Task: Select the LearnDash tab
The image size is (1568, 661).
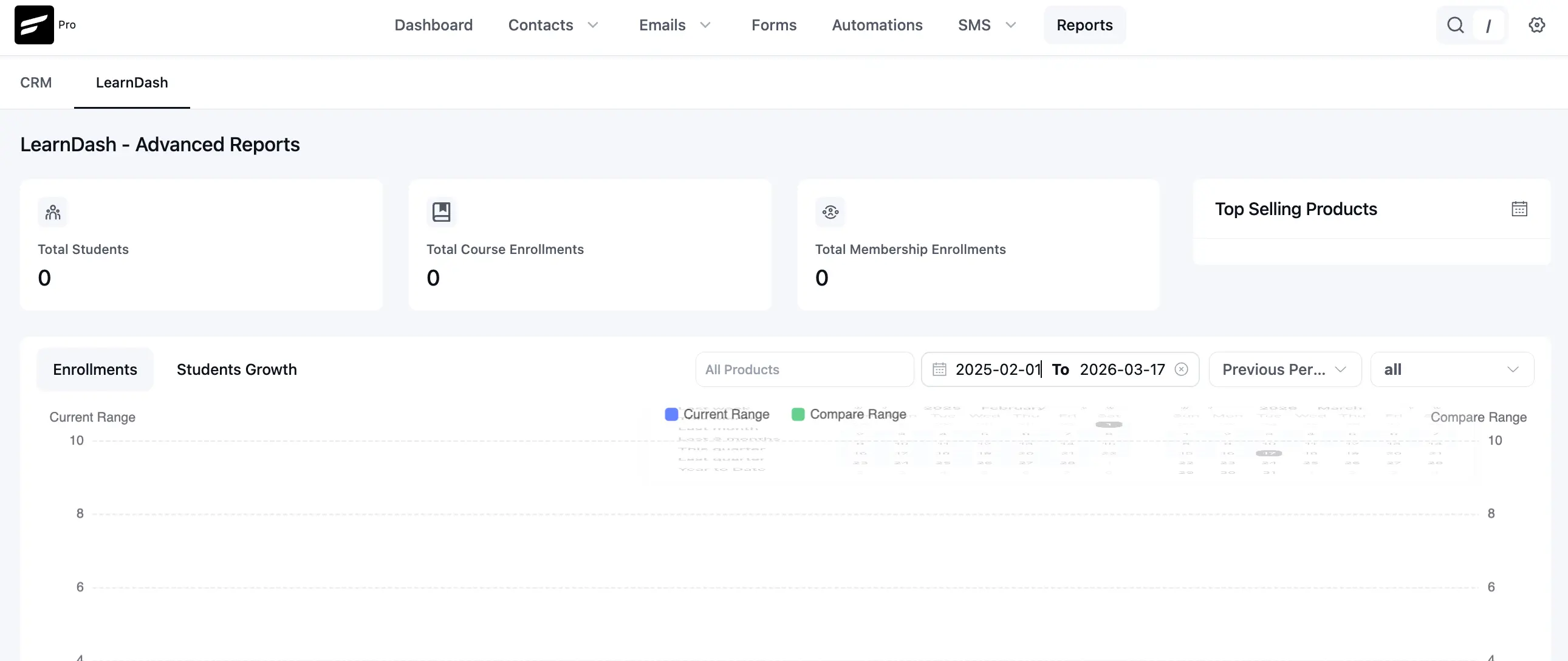Action: click(x=132, y=82)
